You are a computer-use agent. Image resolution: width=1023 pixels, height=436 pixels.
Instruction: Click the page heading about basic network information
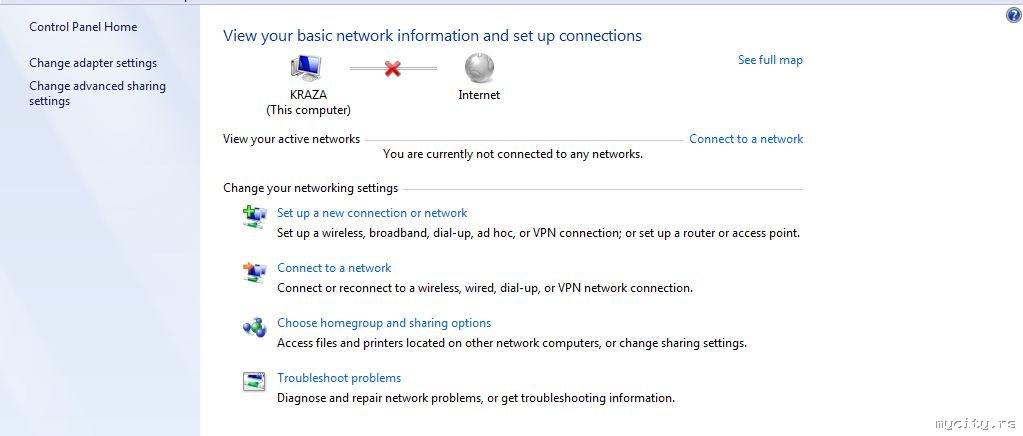click(x=432, y=36)
